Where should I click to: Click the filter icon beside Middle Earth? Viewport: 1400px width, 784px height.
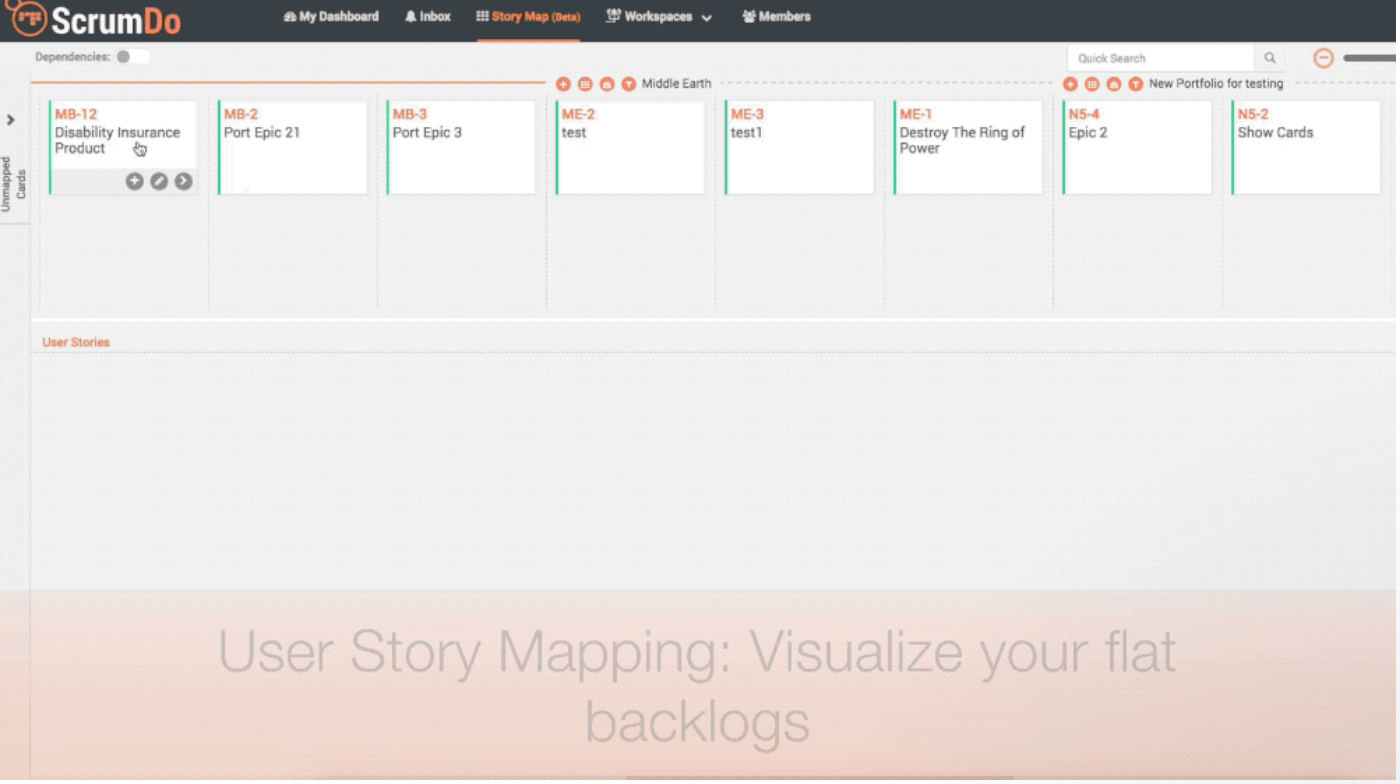(629, 85)
